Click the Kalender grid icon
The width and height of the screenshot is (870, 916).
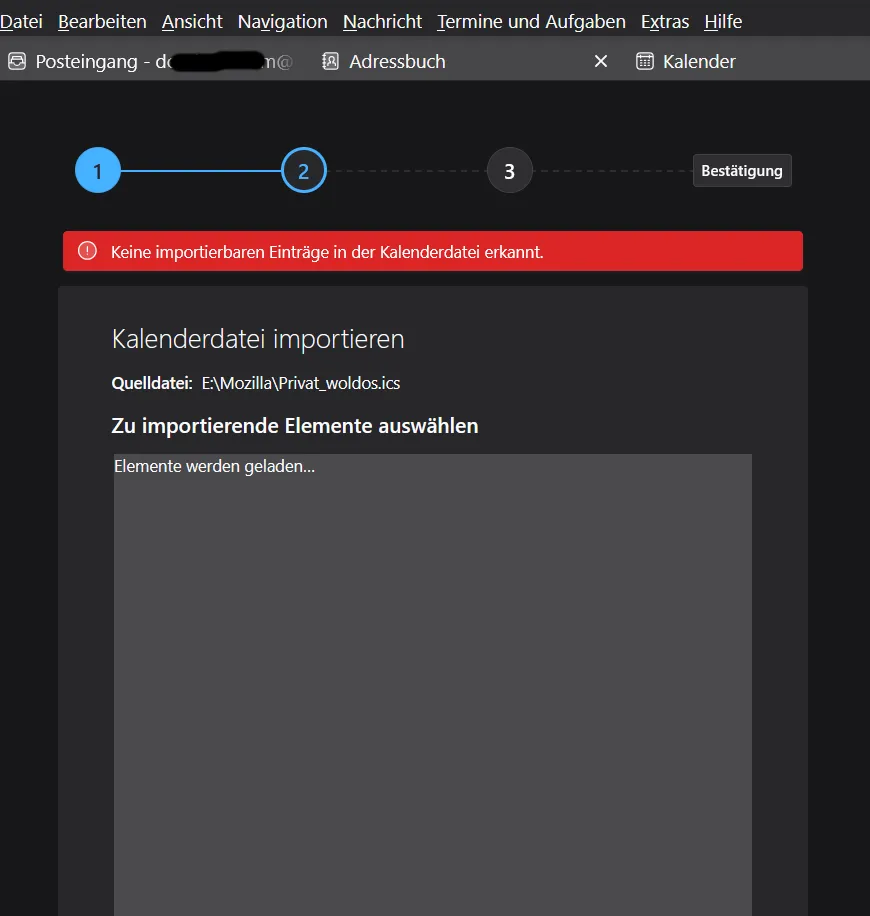(644, 61)
